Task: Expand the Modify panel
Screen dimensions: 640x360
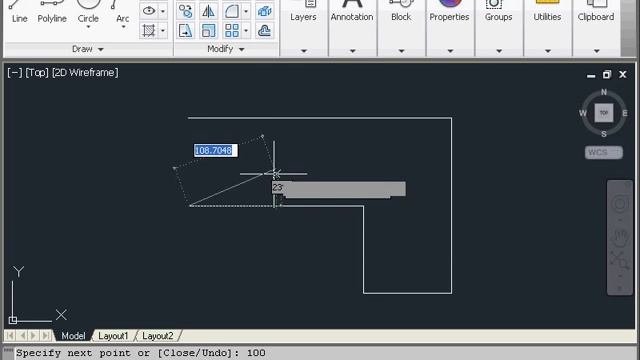Action: click(x=226, y=49)
